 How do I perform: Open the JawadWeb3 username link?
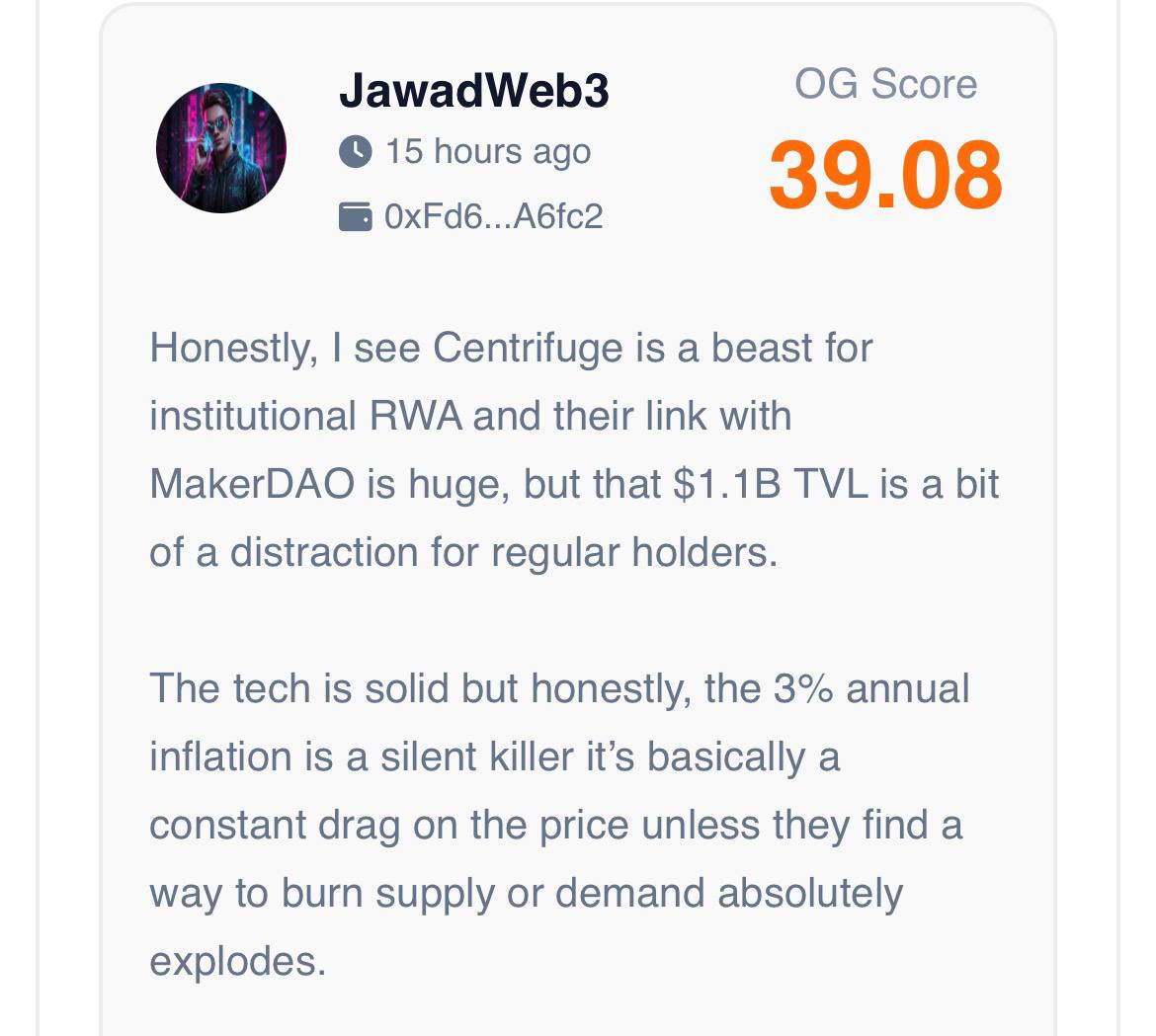coord(473,91)
